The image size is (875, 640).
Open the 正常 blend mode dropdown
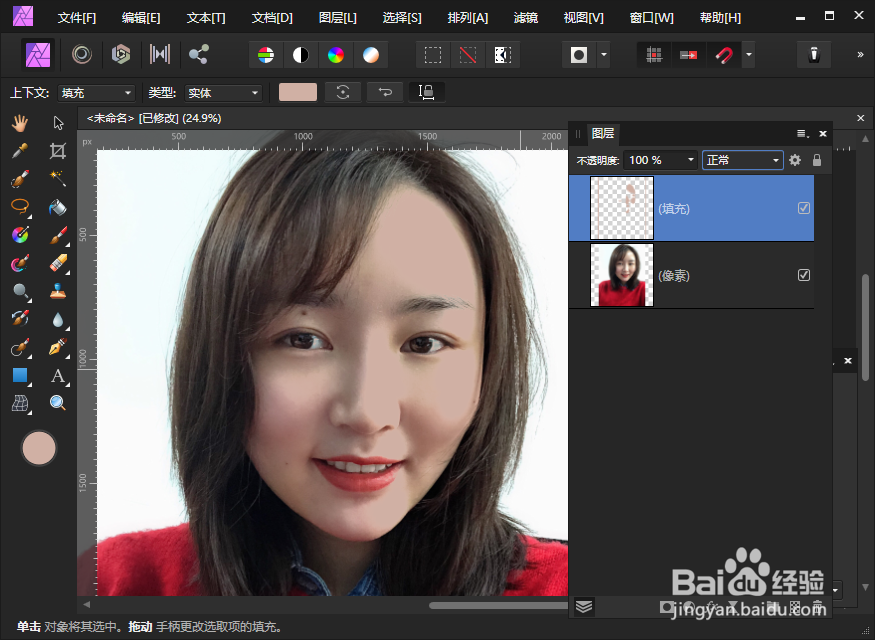click(x=743, y=160)
